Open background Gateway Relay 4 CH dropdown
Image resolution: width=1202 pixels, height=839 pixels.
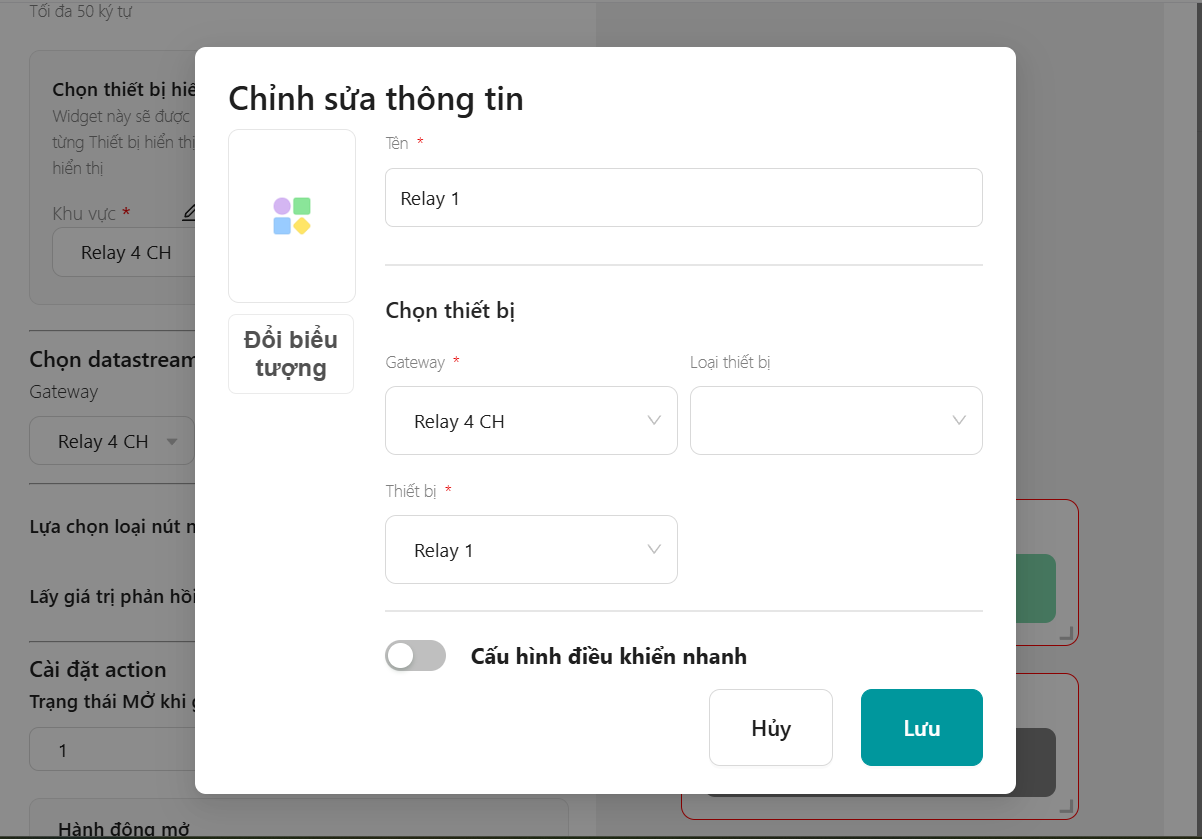pos(112,441)
